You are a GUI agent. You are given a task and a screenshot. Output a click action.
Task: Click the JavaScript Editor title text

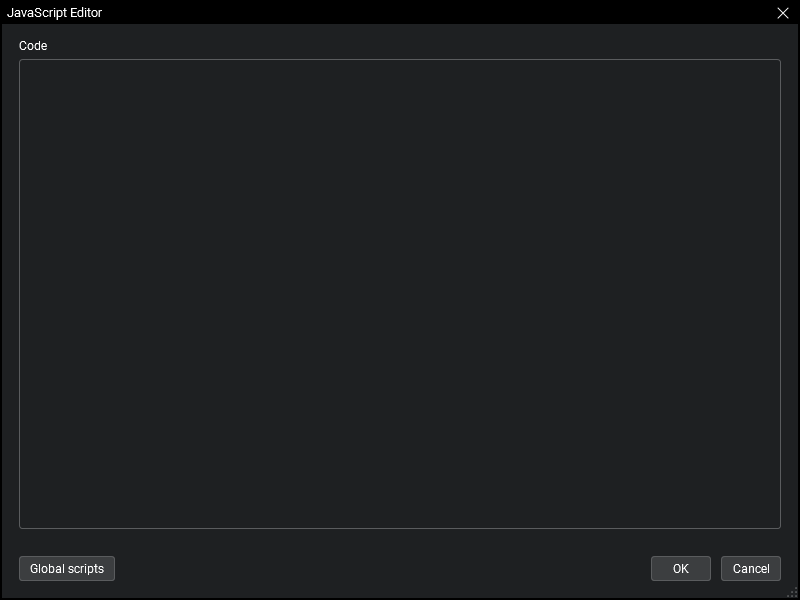(x=54, y=13)
